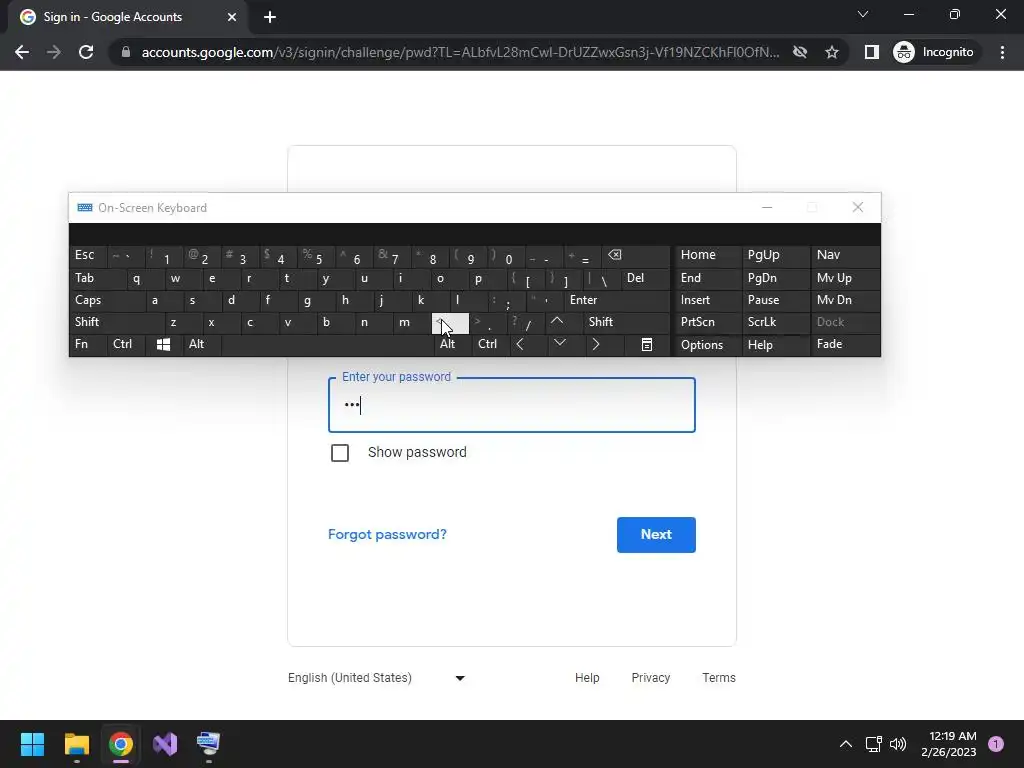Open the Incognito profile indicator
1024x768 pixels.
pyautogui.click(x=934, y=52)
